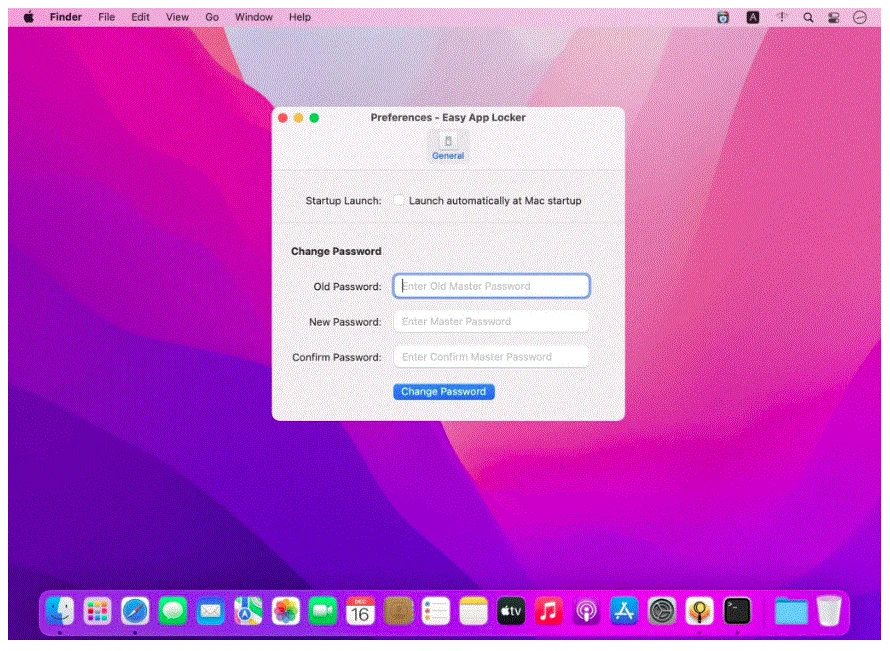
Task: Open Calendar showing 16 in Dock
Action: [x=360, y=612]
